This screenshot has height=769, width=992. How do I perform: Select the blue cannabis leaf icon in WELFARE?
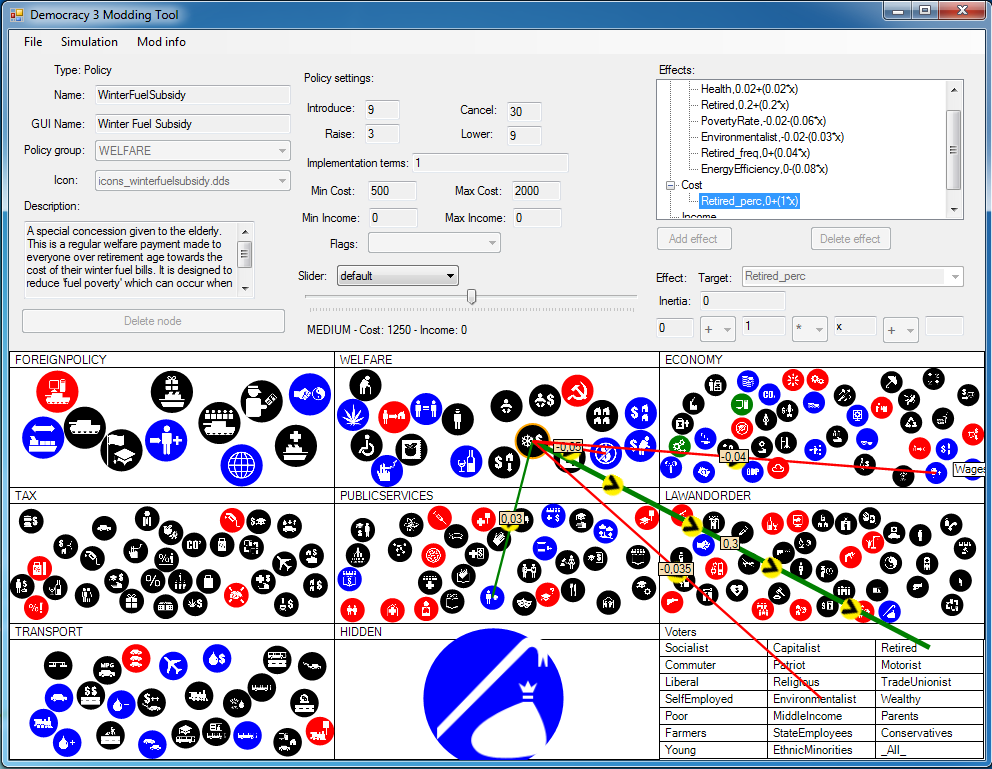click(352, 415)
